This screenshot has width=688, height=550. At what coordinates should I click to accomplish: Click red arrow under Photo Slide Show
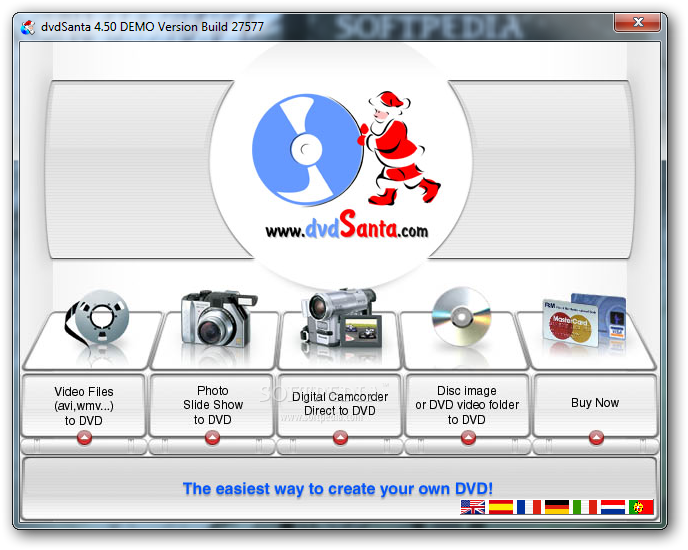[212, 438]
